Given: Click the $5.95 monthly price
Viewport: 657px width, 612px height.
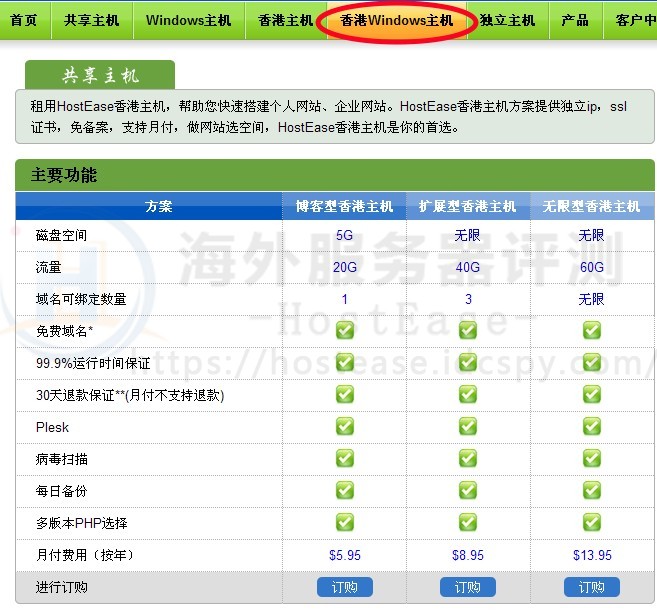Looking at the screenshot, I should (344, 555).
